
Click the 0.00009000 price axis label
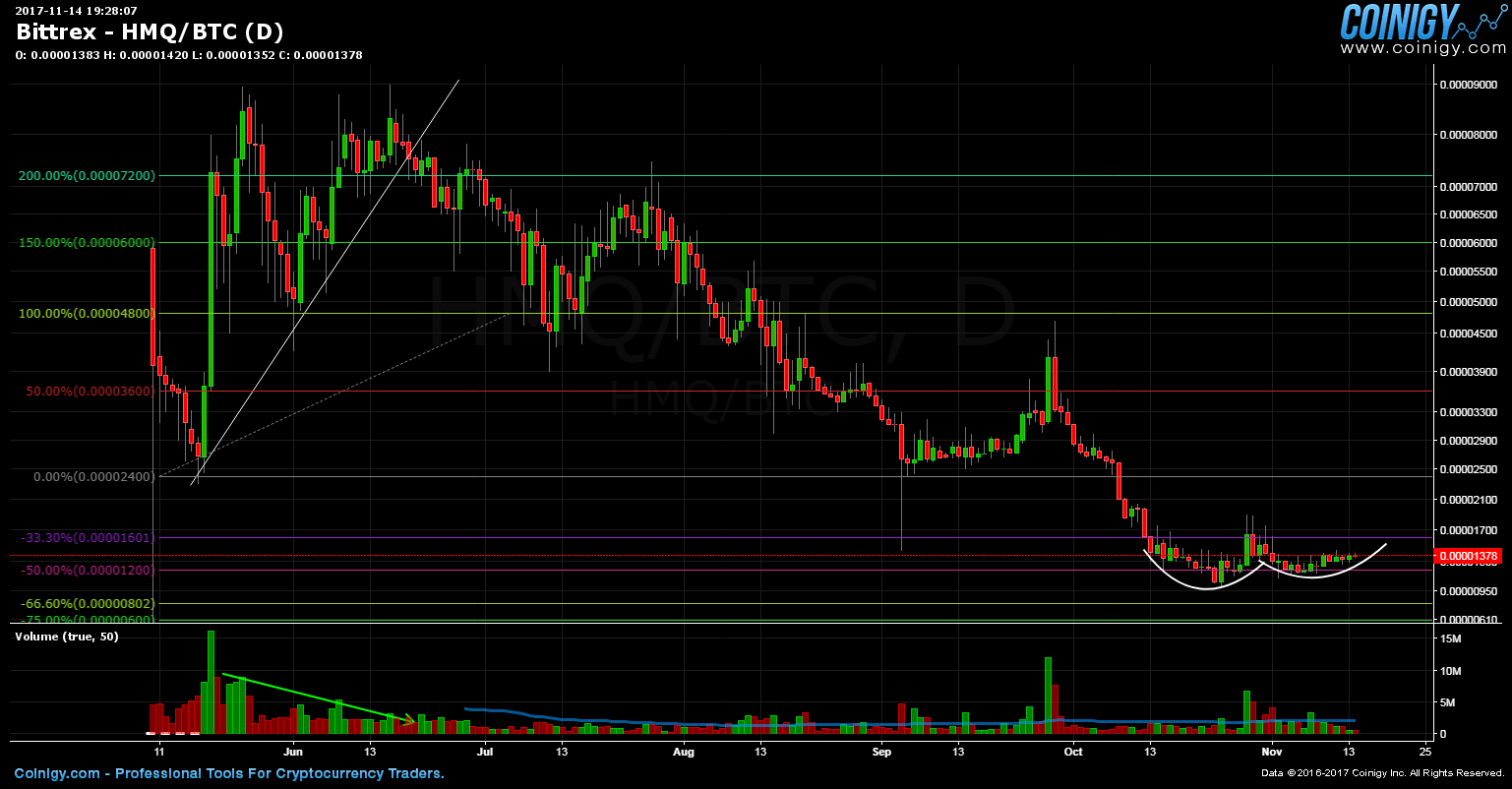pos(1469,85)
